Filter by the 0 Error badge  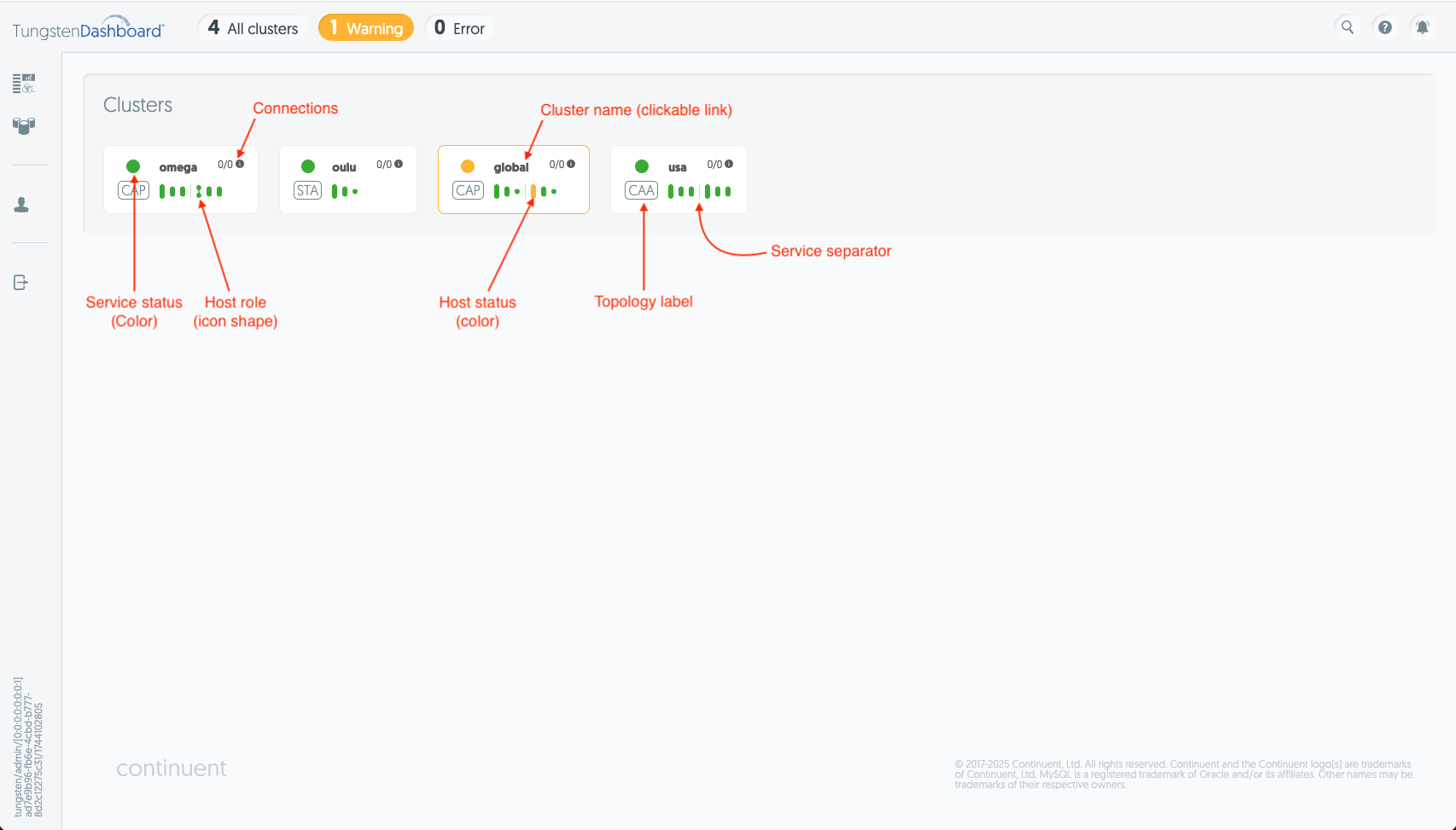(459, 28)
